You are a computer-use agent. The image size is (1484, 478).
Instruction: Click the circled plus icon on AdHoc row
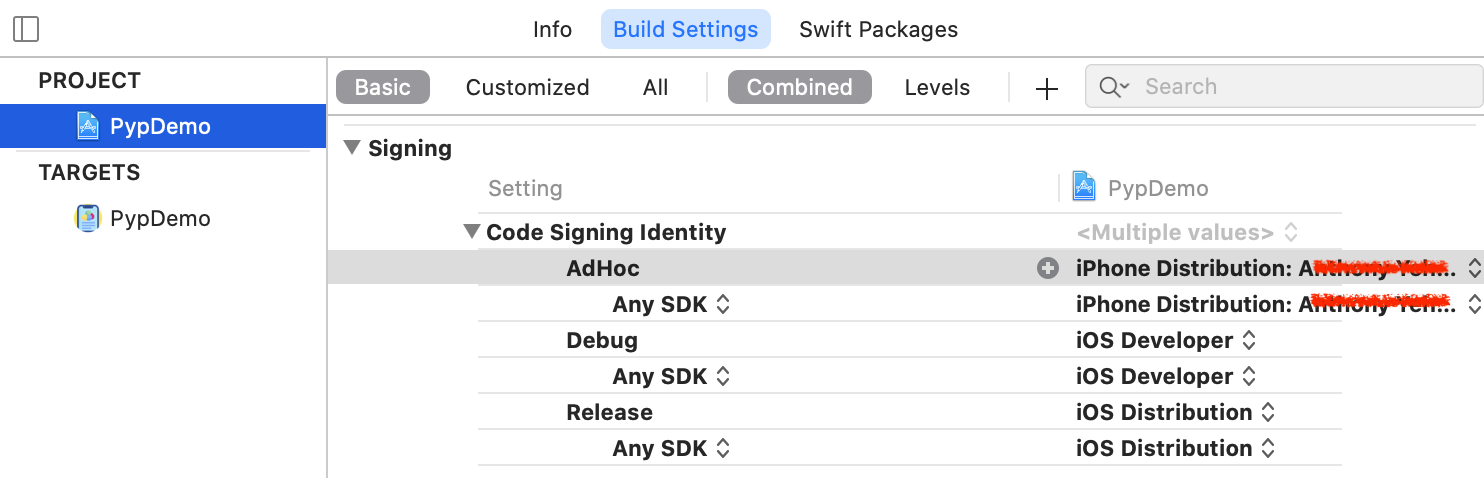(1047, 268)
